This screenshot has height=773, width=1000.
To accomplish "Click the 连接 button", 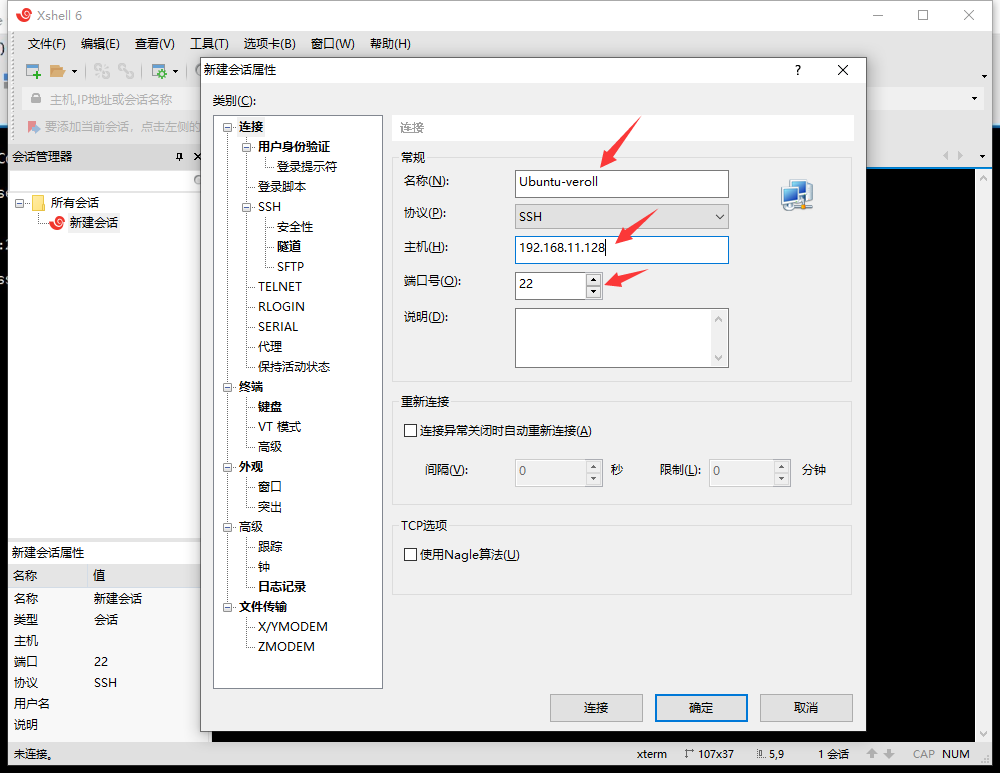I will [x=596, y=708].
